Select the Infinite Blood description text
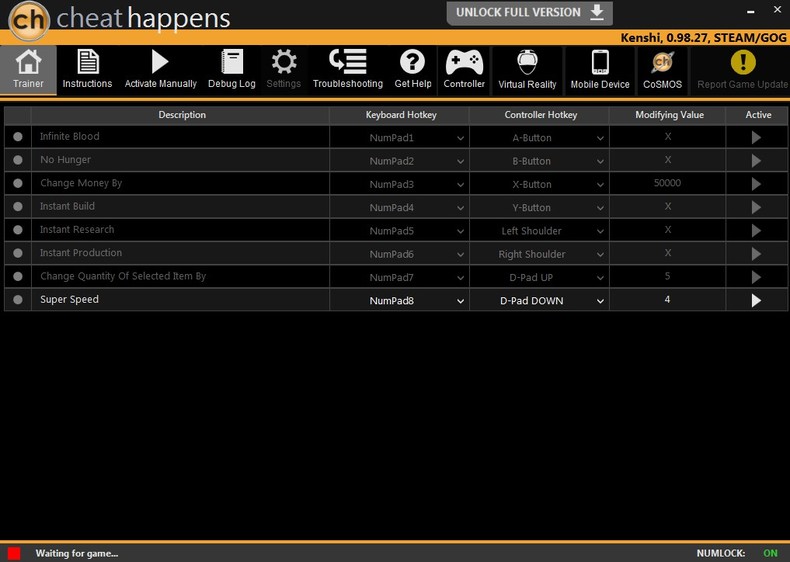This screenshot has width=790, height=562. pyautogui.click(x=70, y=136)
